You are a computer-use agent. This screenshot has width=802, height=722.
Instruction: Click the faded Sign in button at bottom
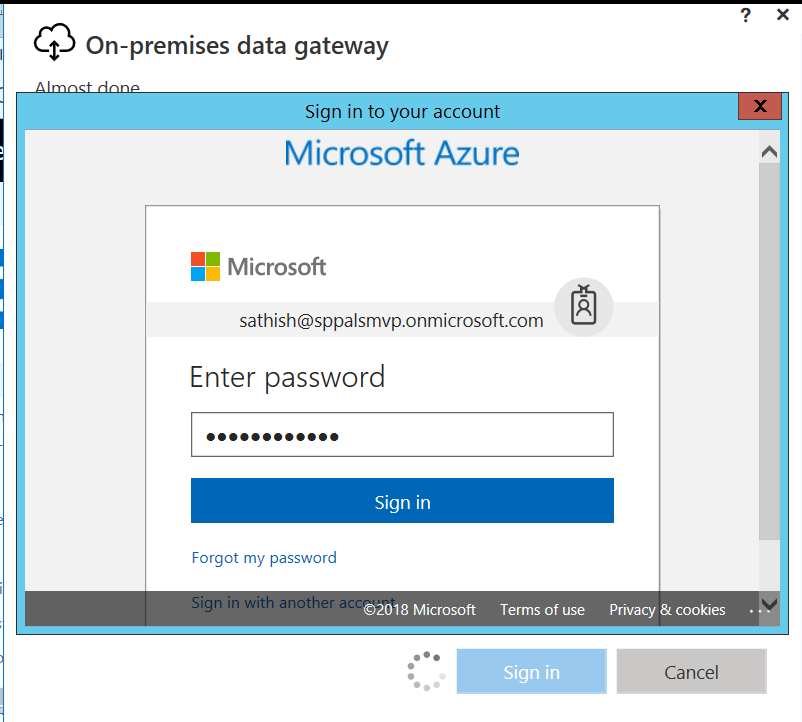click(x=531, y=671)
